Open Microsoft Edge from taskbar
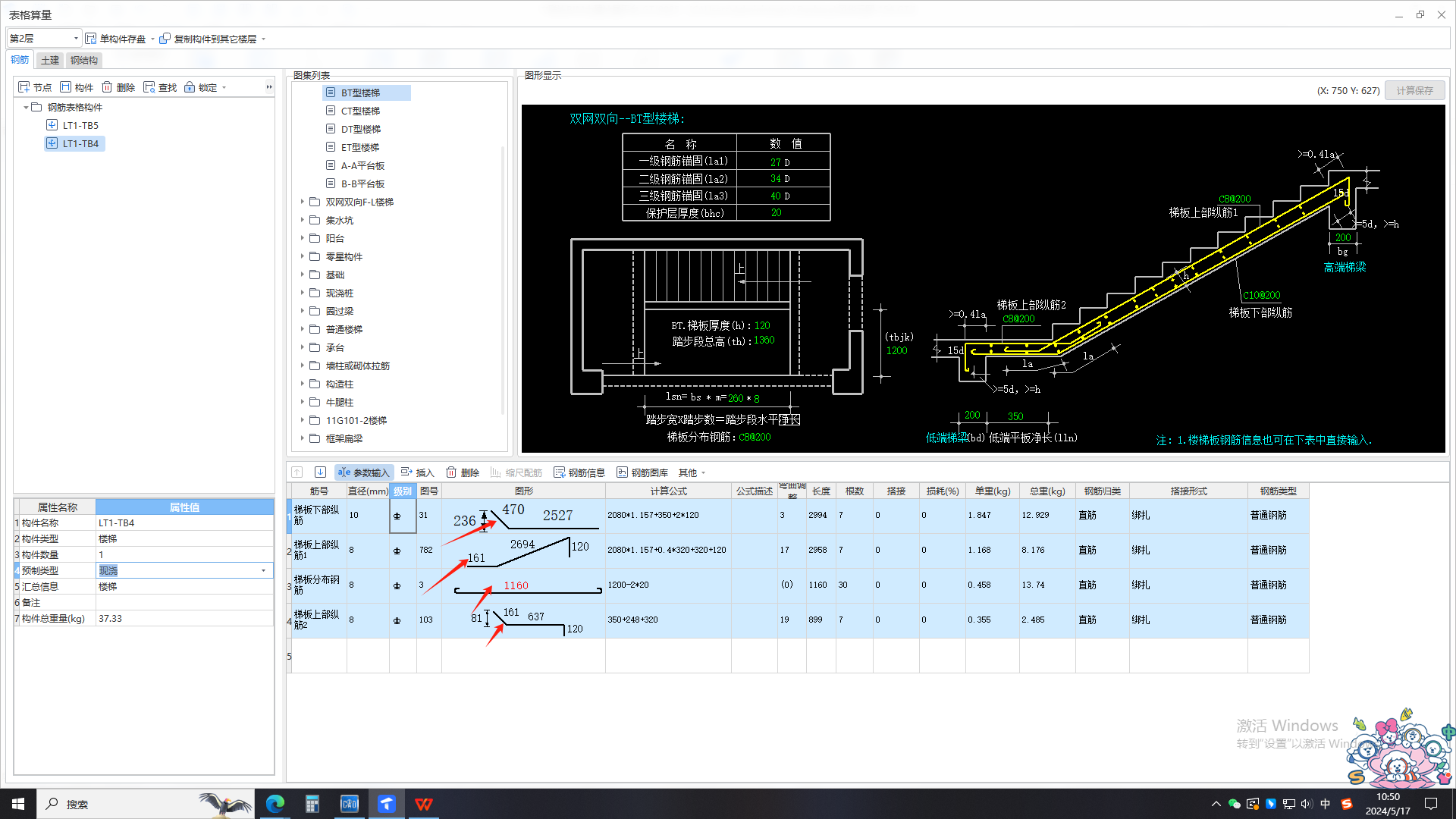The width and height of the screenshot is (1456, 819). 275,804
